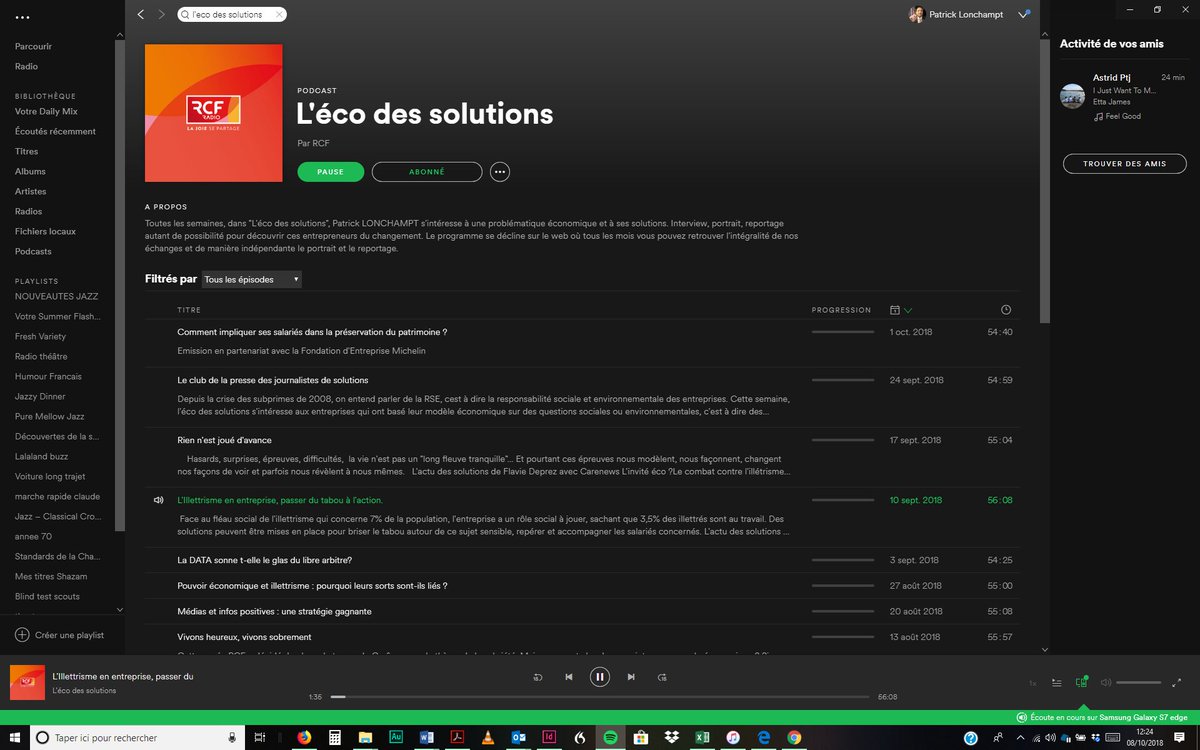This screenshot has height=750, width=1200.
Task: Click the ABONNÉ subscription button
Action: pyautogui.click(x=427, y=172)
